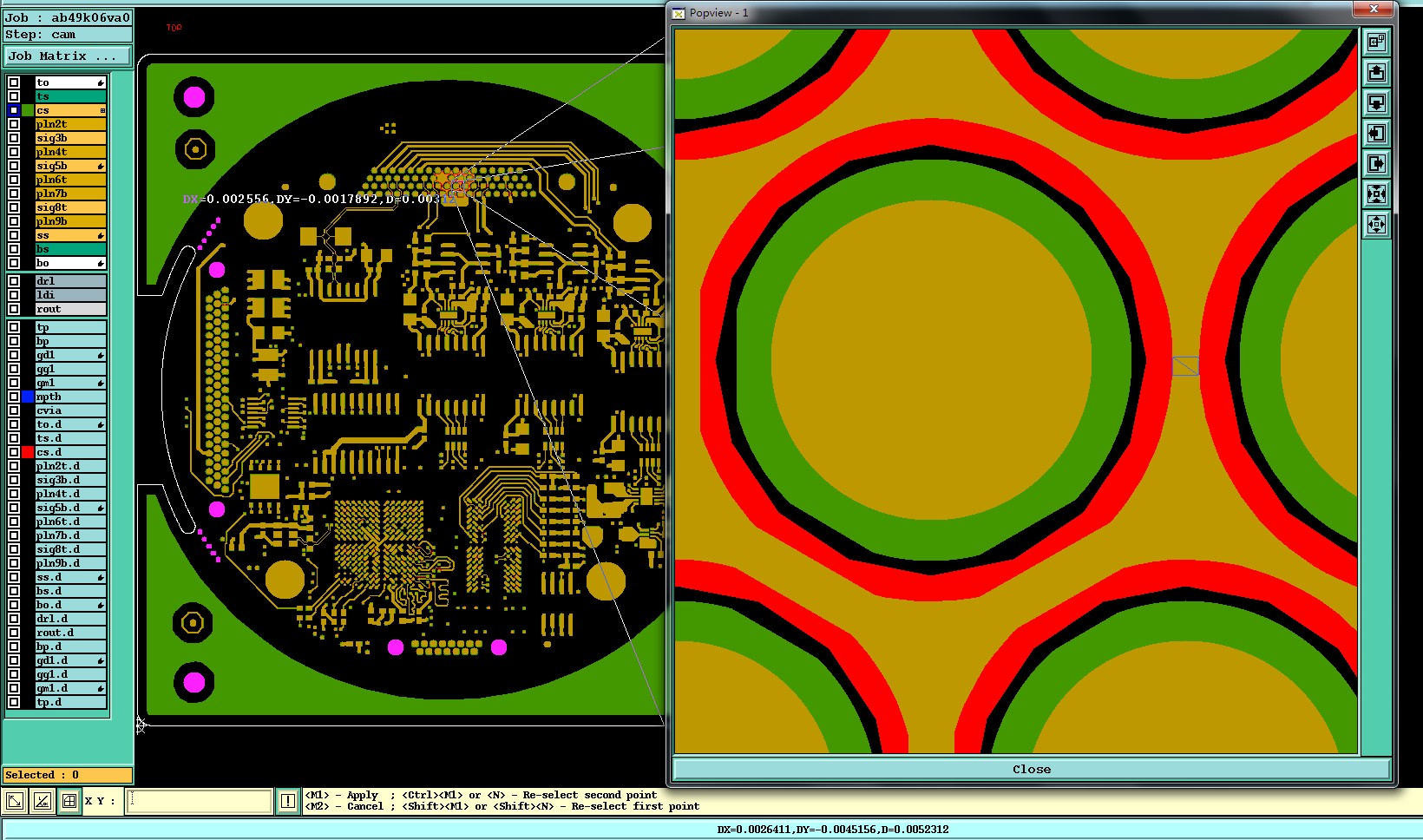Select layer tp.d in the layer list
The height and width of the screenshot is (840, 1423).
pos(70,702)
